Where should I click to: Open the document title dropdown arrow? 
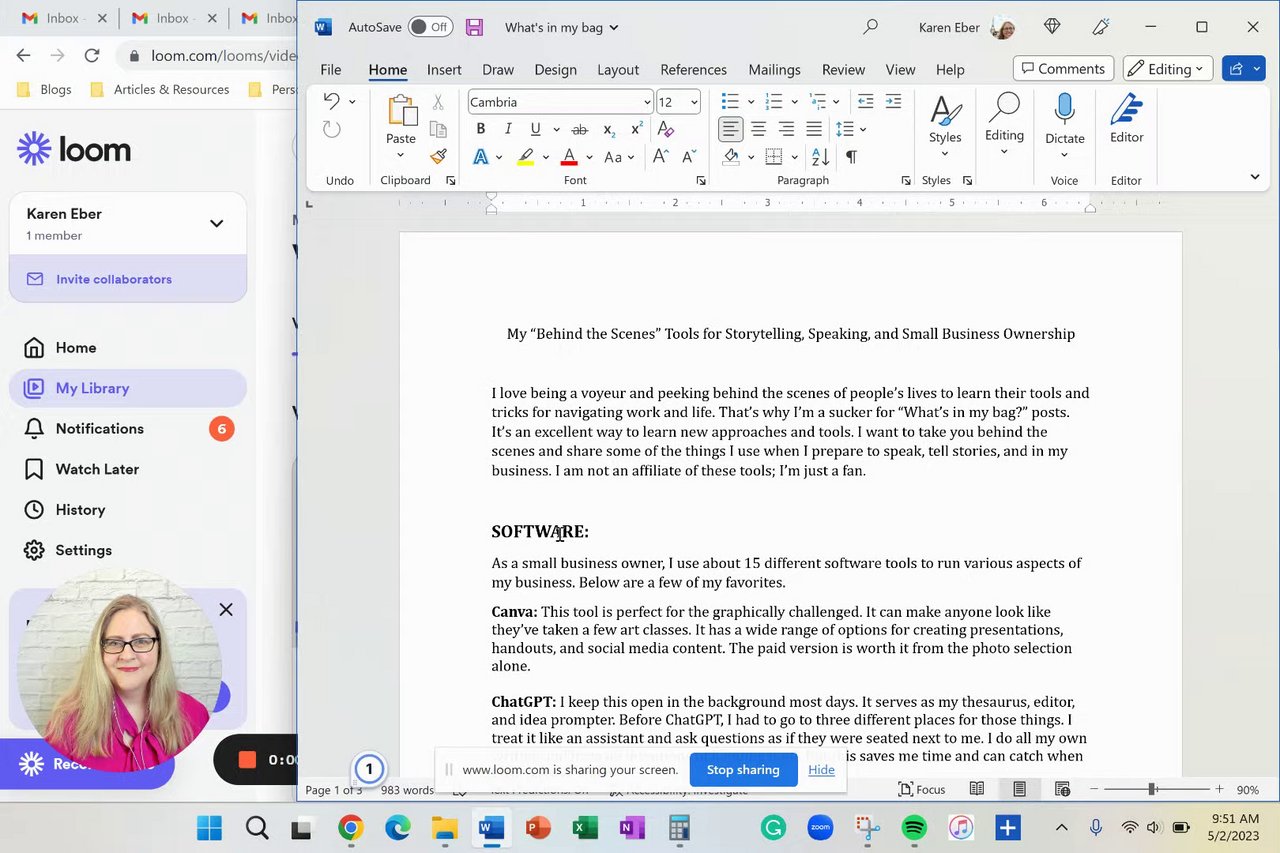tap(614, 28)
